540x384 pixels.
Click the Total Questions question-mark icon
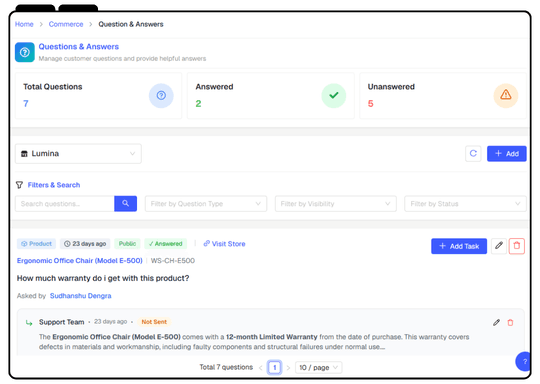pyautogui.click(x=161, y=95)
